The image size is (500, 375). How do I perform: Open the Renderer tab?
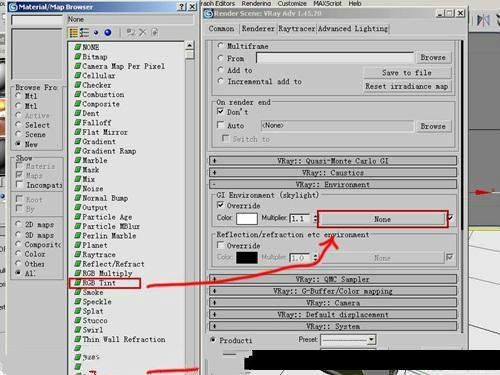click(x=258, y=29)
